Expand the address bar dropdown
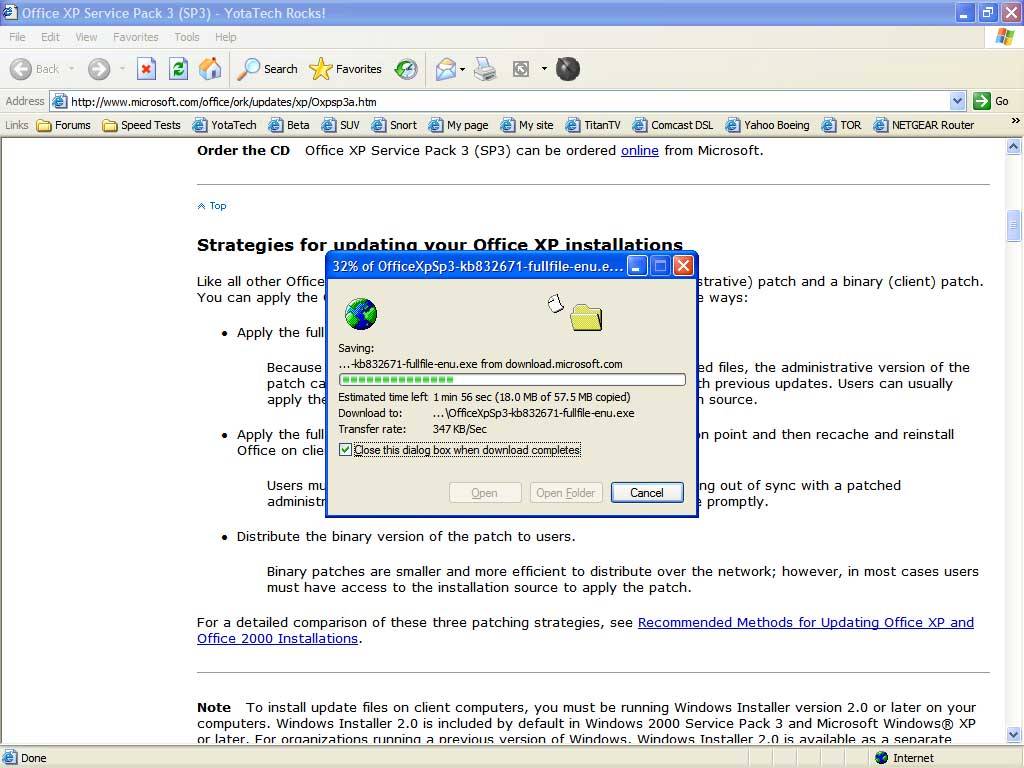The height and width of the screenshot is (768, 1024). pyautogui.click(x=957, y=101)
